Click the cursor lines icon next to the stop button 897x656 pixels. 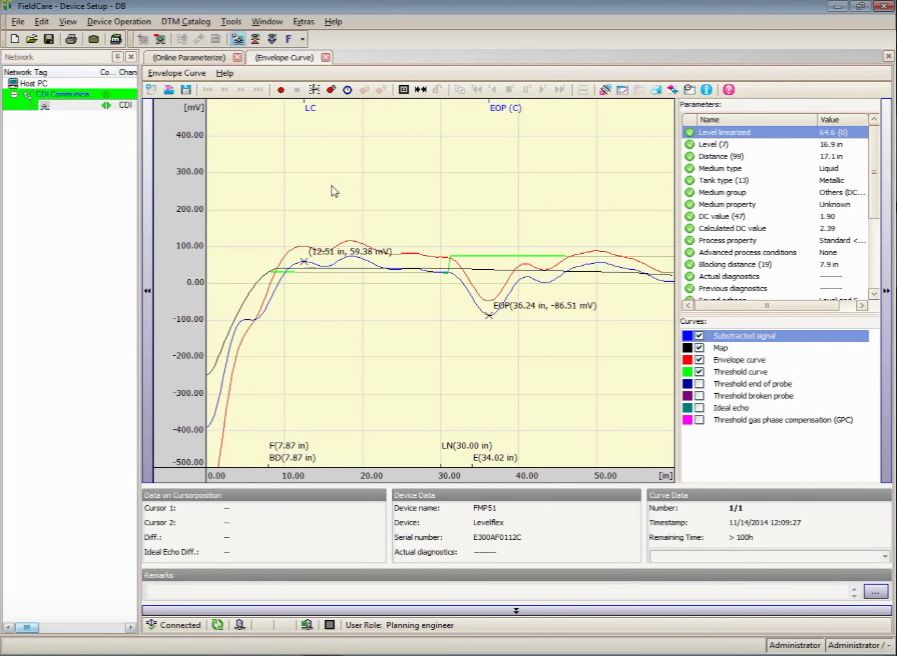pos(314,90)
